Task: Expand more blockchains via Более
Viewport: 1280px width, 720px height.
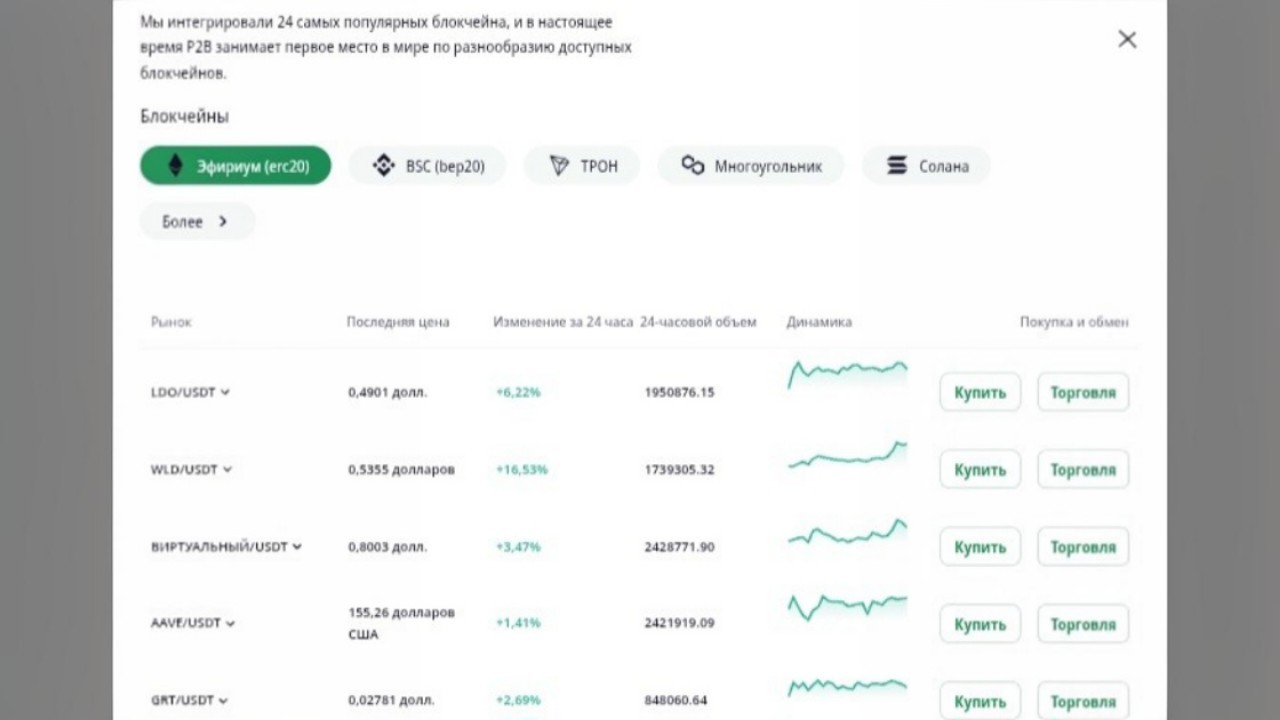Action: (196, 222)
